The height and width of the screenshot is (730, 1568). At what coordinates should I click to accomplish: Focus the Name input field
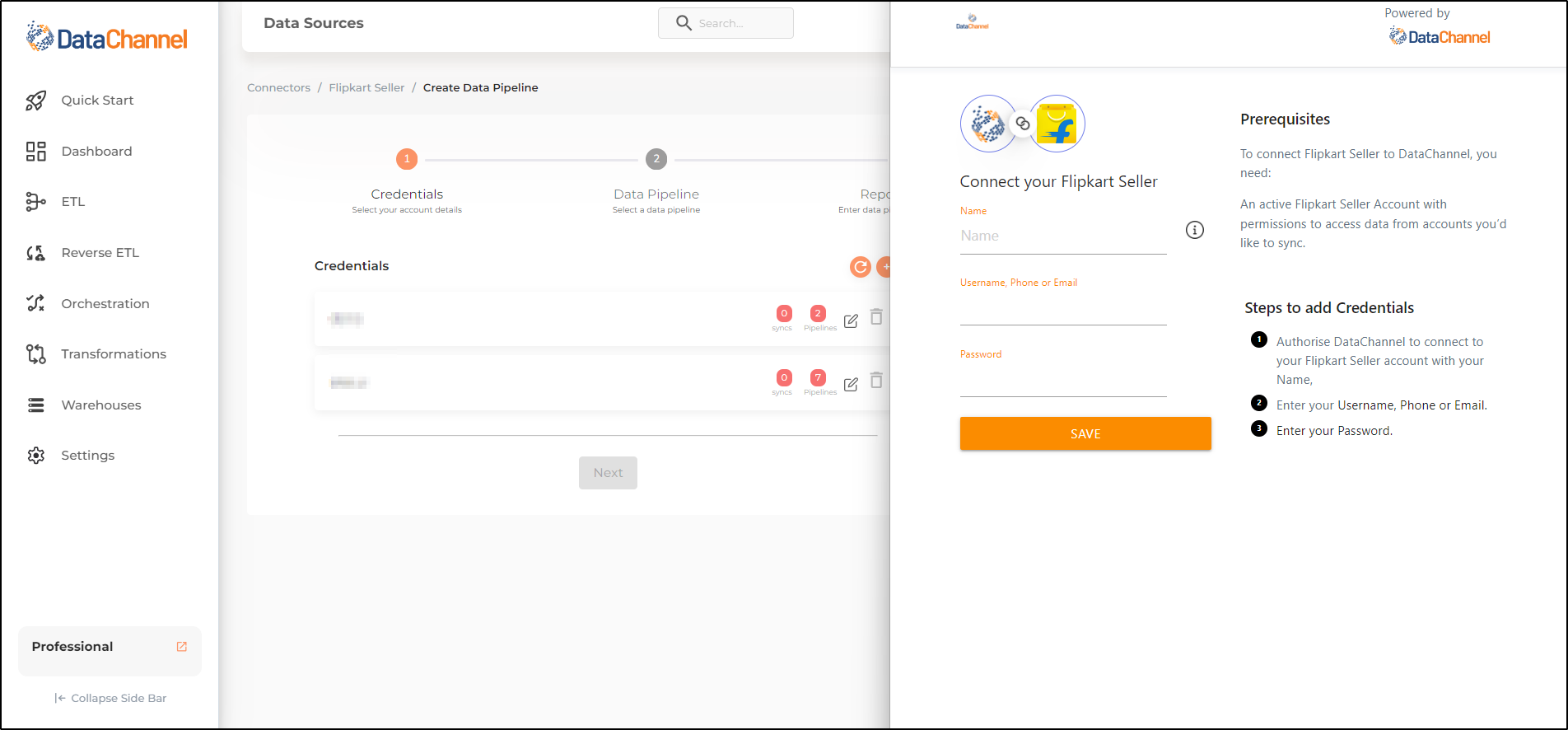pyautogui.click(x=1063, y=236)
